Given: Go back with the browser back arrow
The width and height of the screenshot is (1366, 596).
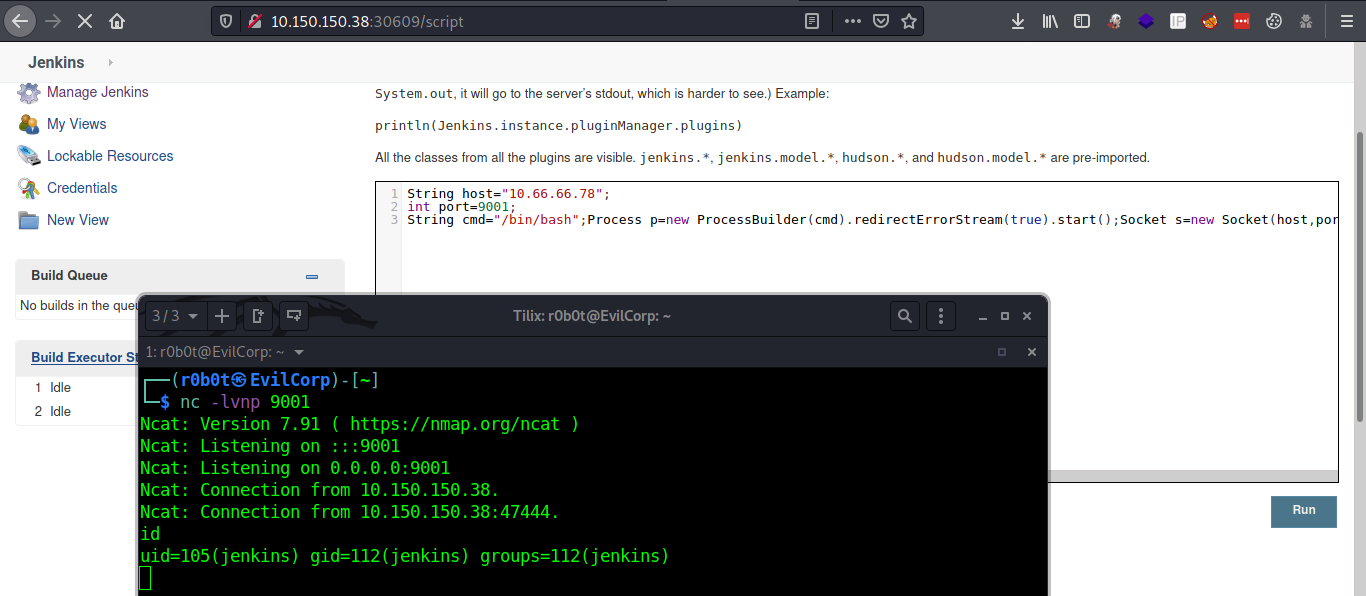Looking at the screenshot, I should [x=20, y=21].
